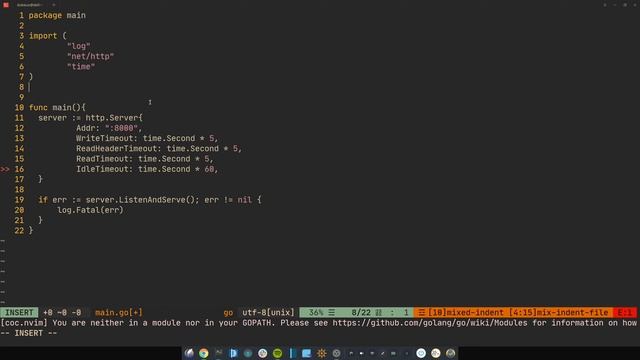Click the 36% position indicator in status line
Image resolution: width=640 pixels, height=360 pixels.
(x=316, y=313)
